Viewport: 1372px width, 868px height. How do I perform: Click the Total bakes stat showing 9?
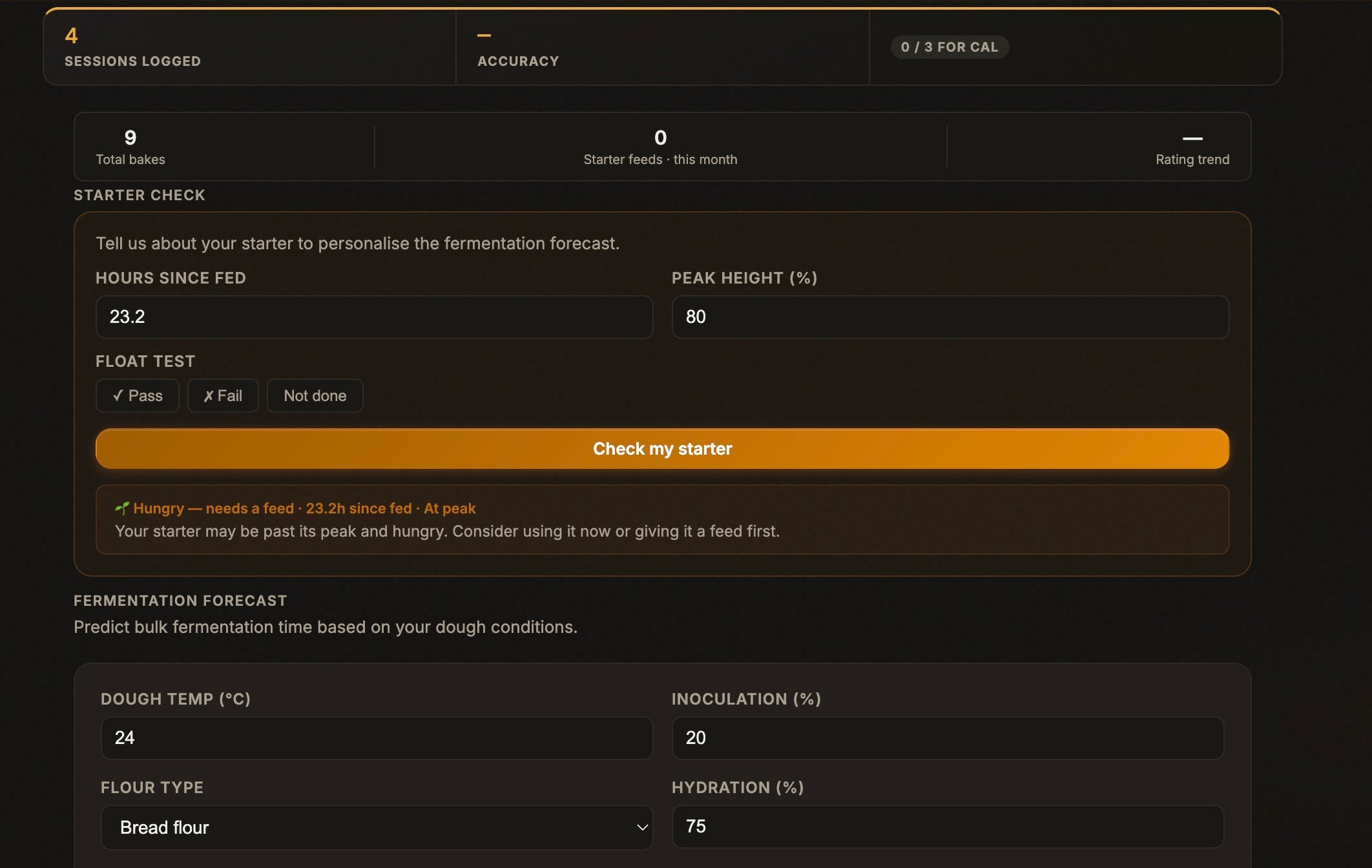130,147
